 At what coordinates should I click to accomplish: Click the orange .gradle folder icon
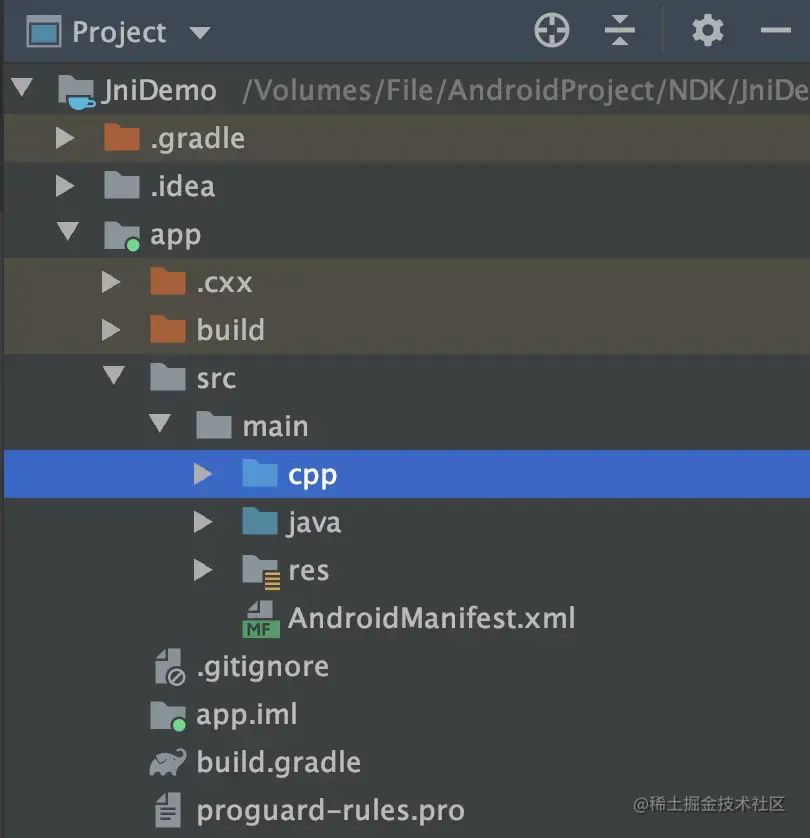pos(122,137)
